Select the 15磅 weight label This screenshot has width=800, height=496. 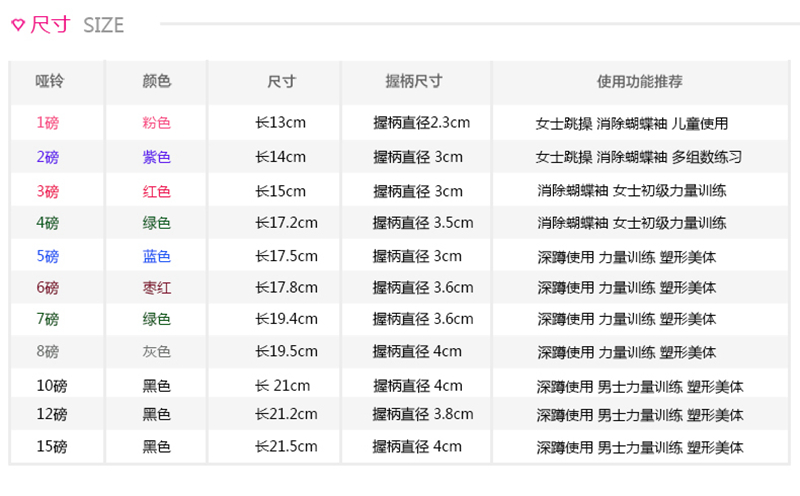52,447
